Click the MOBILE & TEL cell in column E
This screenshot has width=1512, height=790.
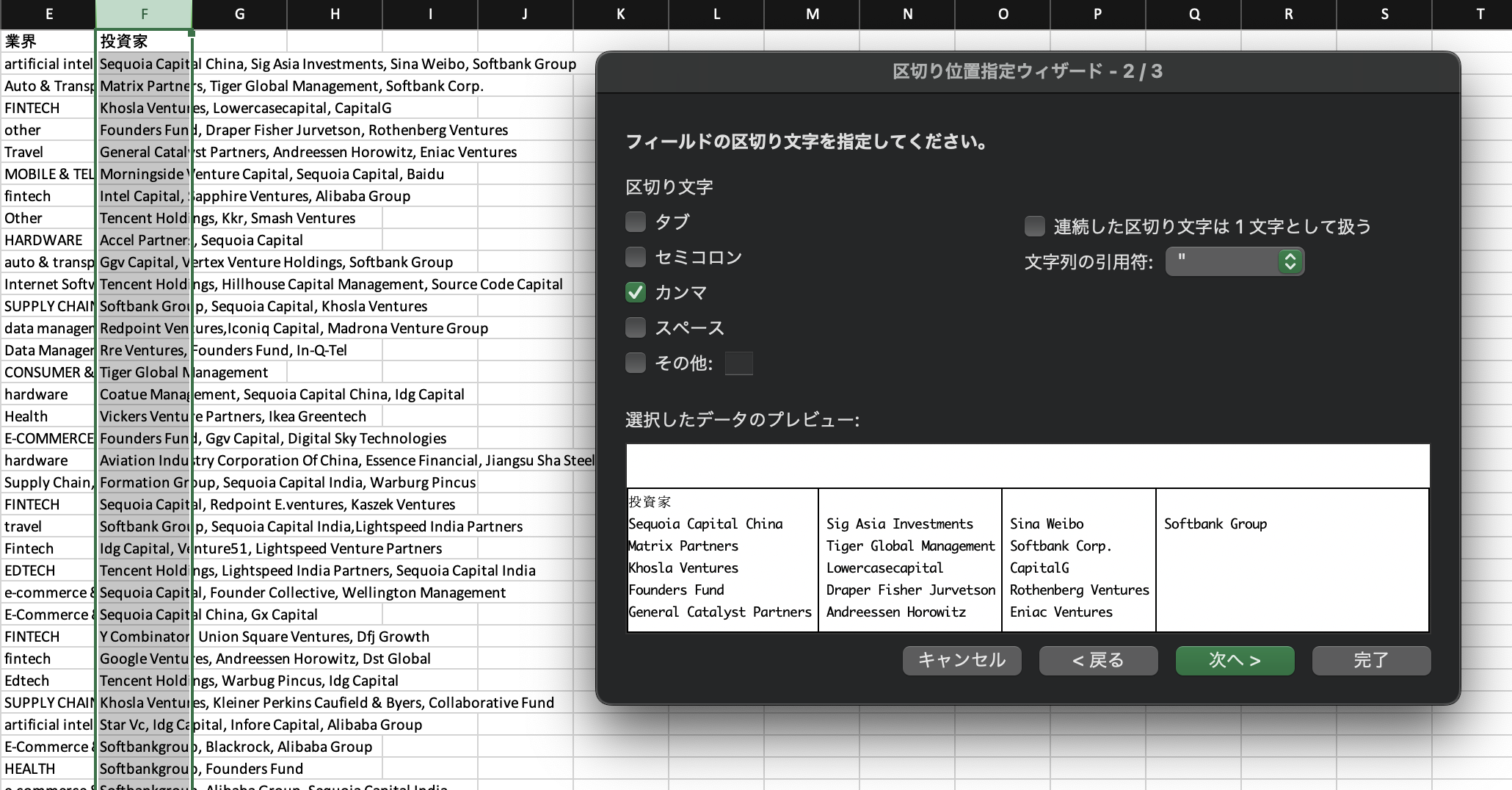pyautogui.click(x=48, y=174)
